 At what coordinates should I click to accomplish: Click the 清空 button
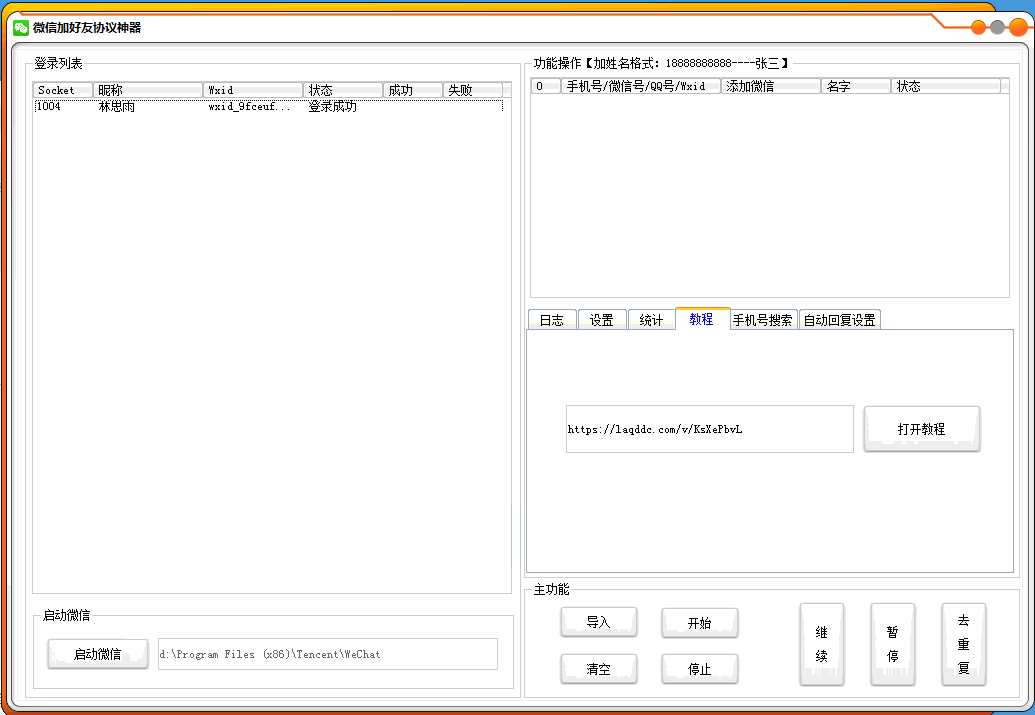tap(598, 670)
